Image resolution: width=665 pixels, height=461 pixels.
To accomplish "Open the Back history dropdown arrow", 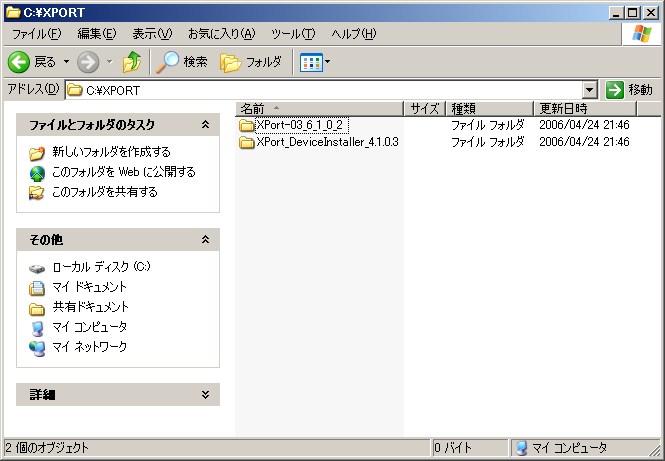I will [x=67, y=62].
